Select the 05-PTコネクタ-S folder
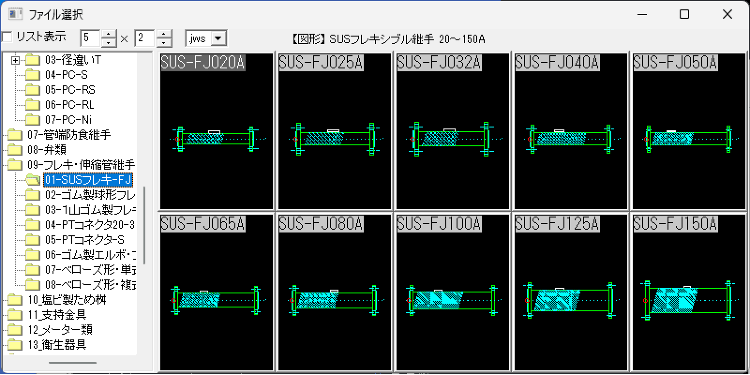 [x=85, y=240]
